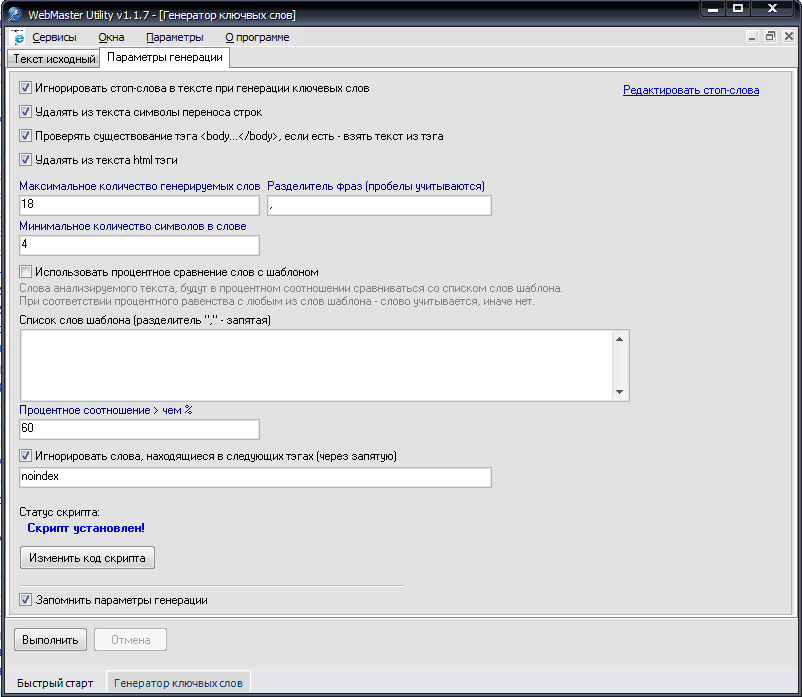Maximize the main application window
This screenshot has width=802, height=697.
coord(738,9)
